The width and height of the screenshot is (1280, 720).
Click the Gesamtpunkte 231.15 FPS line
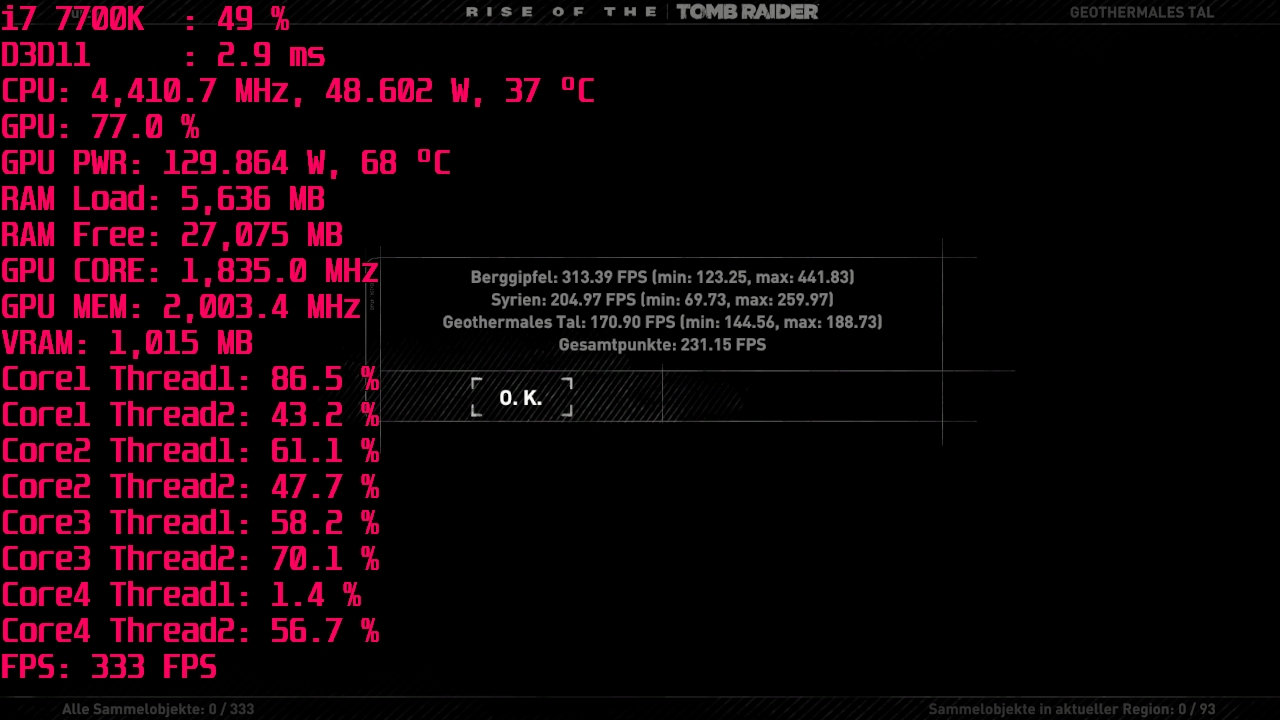(x=662, y=344)
